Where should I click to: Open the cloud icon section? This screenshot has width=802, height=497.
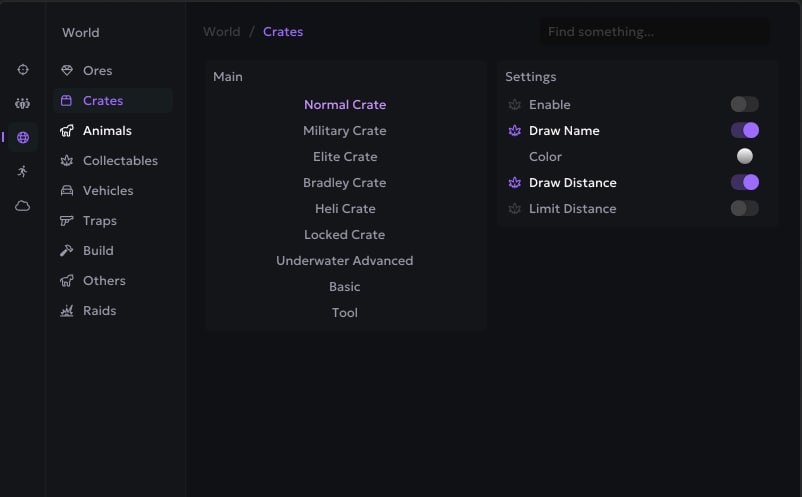click(x=23, y=206)
